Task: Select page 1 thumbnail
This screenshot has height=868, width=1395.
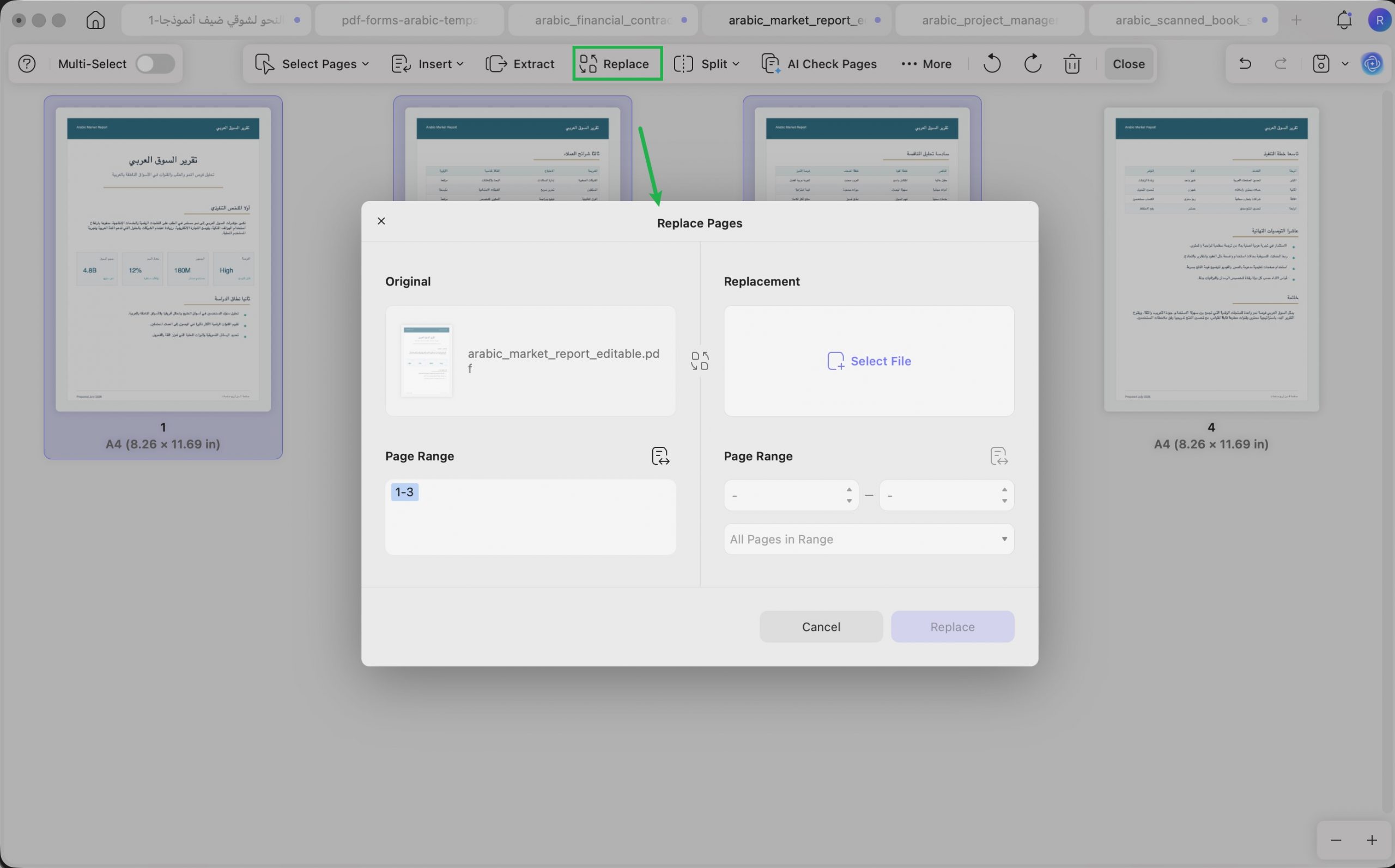Action: tap(163, 259)
